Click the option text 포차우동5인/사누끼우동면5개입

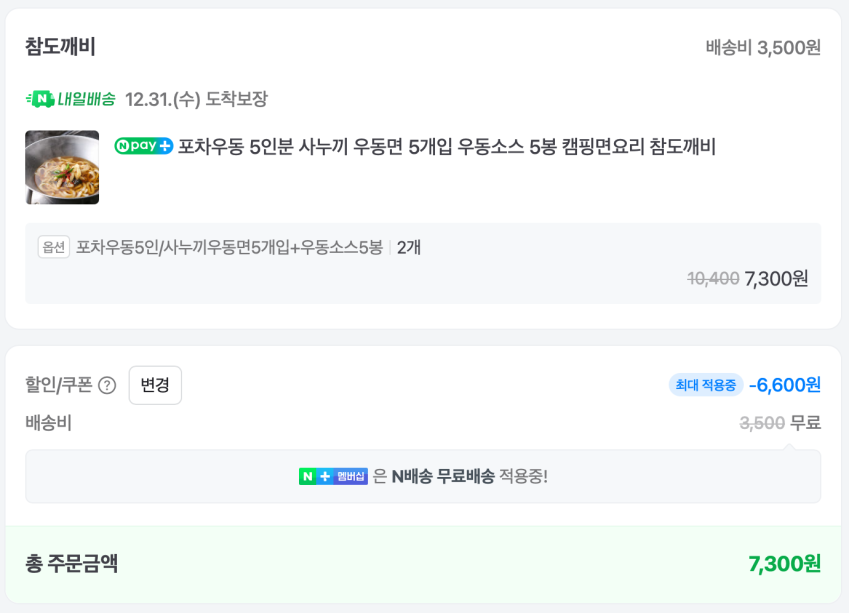pos(229,247)
